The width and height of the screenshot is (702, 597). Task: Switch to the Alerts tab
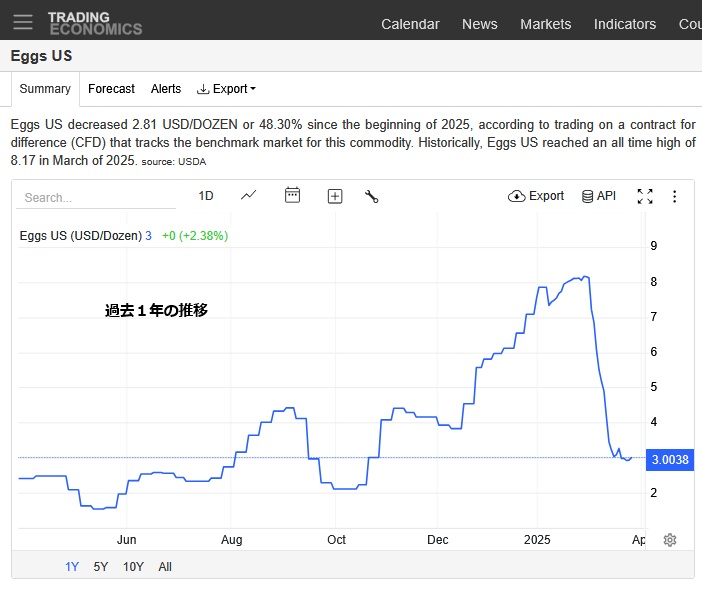pos(166,89)
